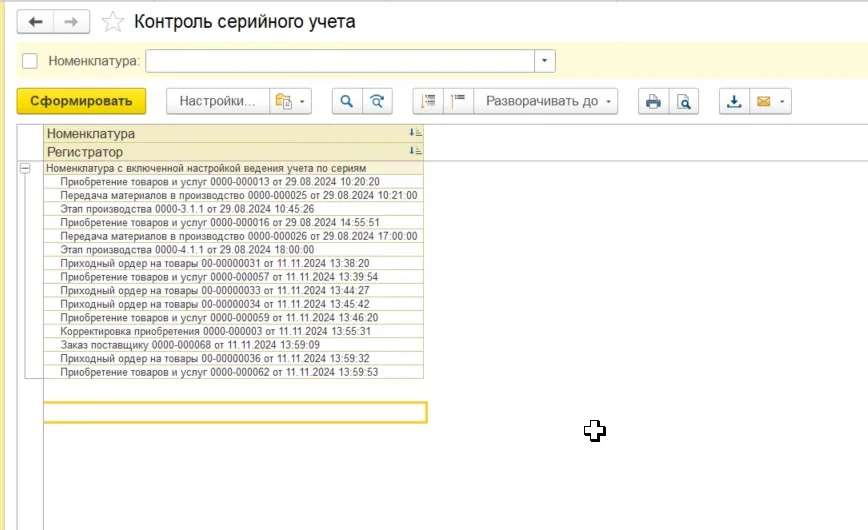The width and height of the screenshot is (868, 530).
Task: Select row Приходный ордер на товары 00-00000036
Action: tap(234, 358)
